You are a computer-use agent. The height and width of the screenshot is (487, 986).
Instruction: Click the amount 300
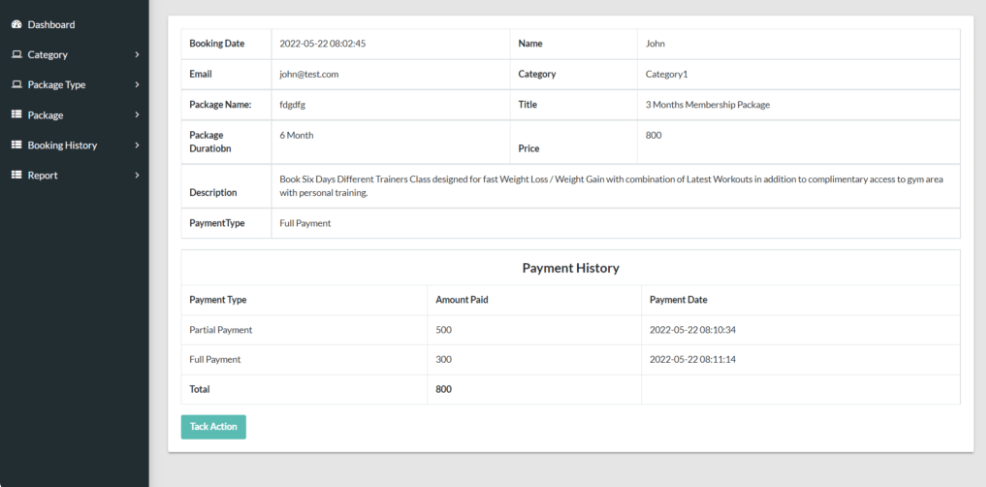coord(443,360)
